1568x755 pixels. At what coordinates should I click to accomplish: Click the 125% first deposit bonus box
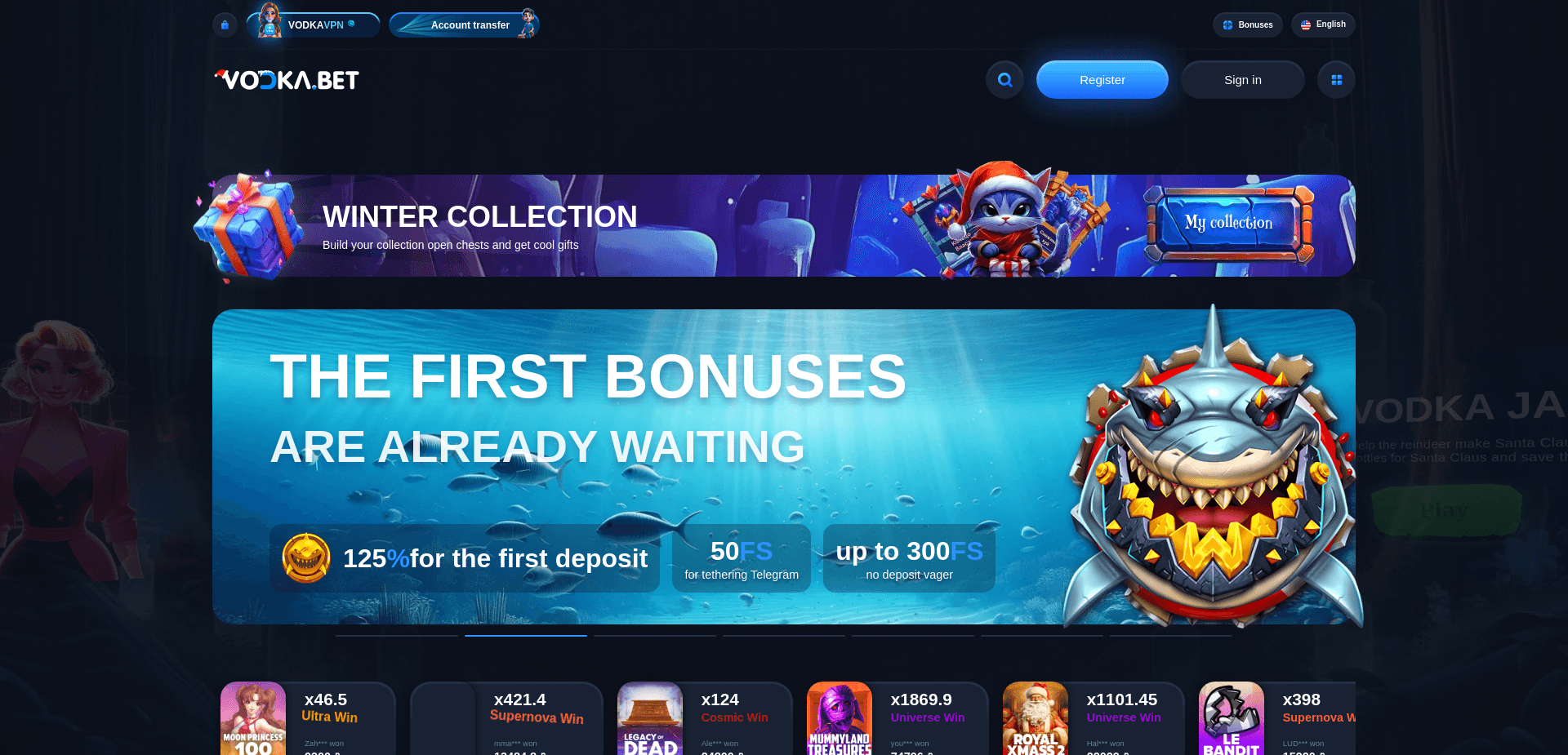(465, 558)
